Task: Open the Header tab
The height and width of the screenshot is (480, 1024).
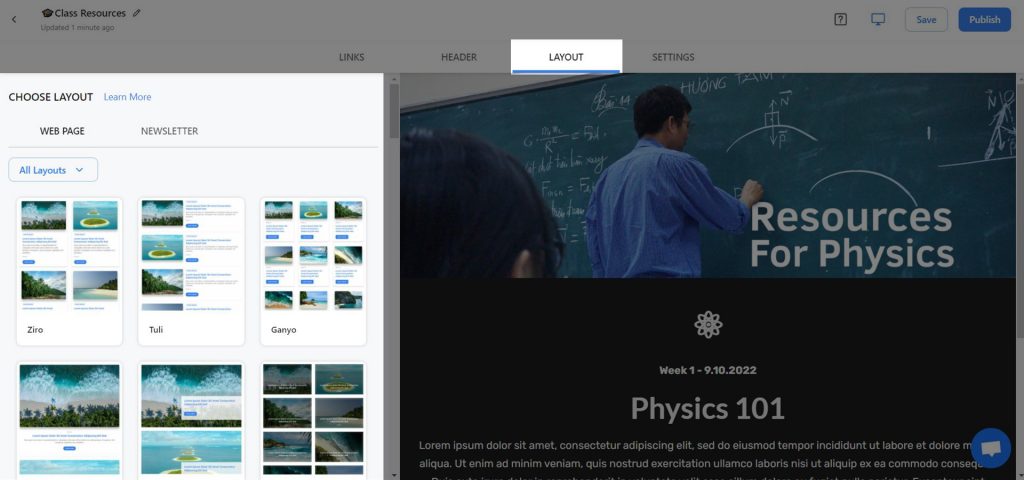Action: [458, 57]
